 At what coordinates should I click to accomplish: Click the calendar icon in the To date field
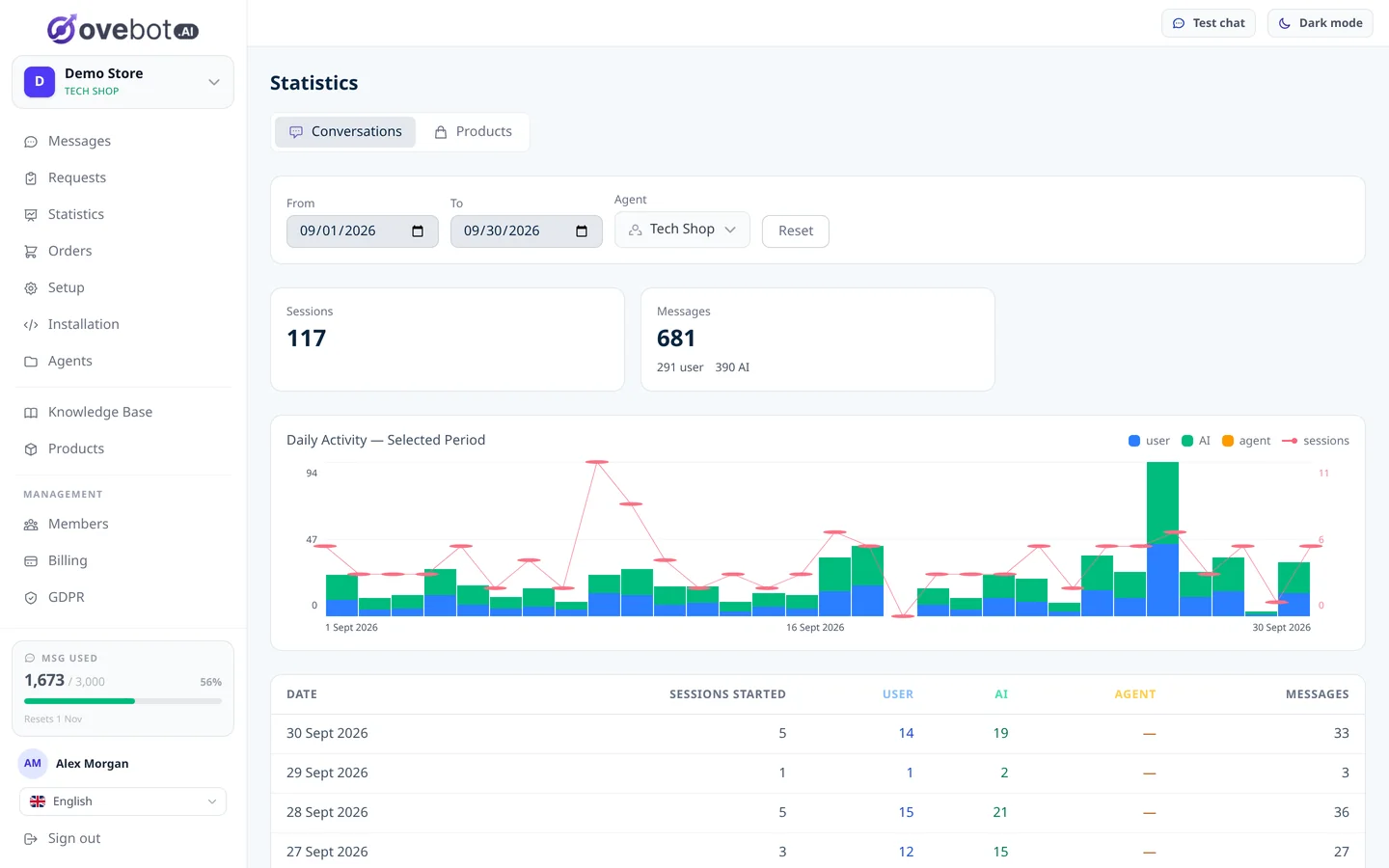582,231
